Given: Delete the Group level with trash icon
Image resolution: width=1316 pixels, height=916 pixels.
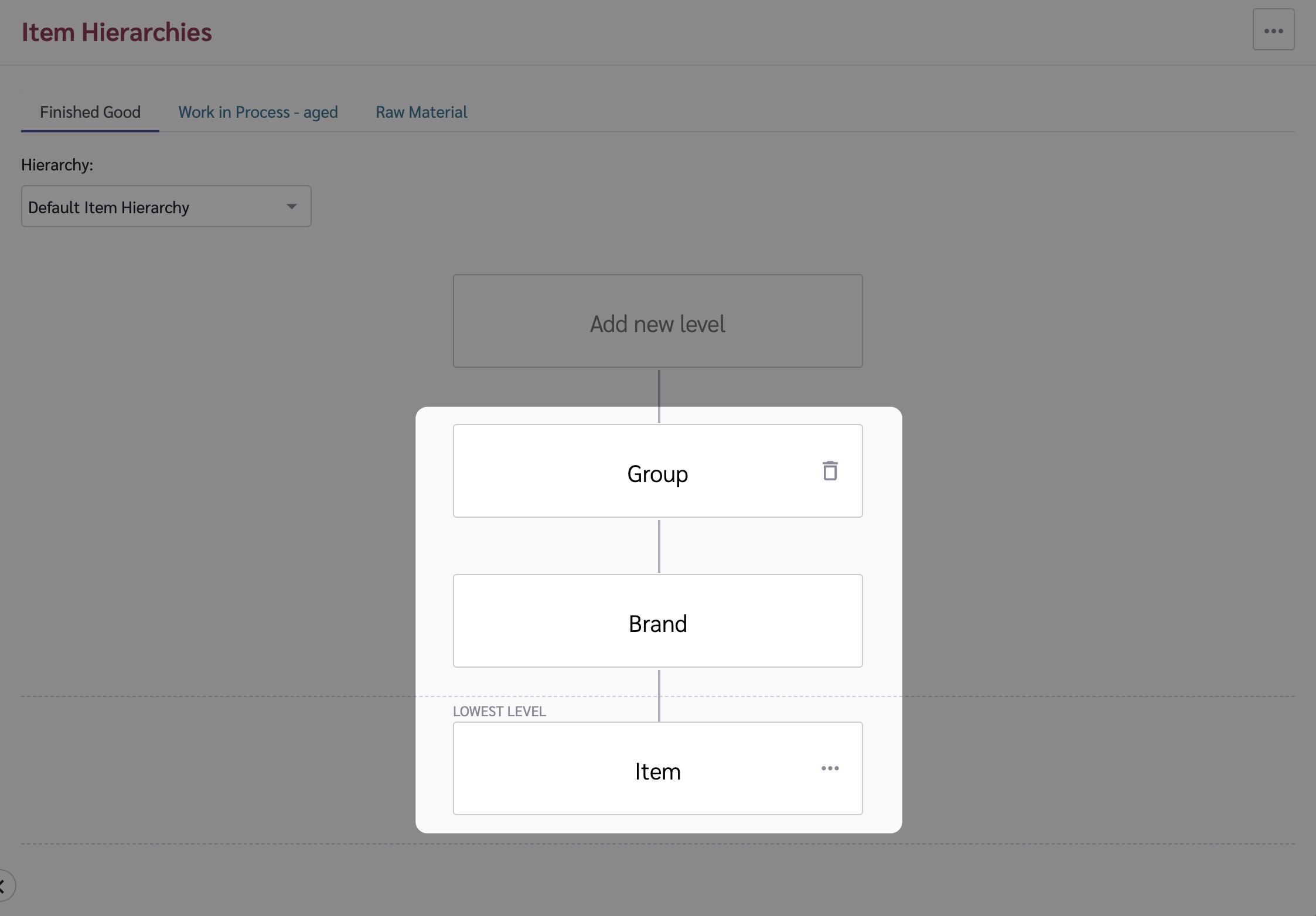Looking at the screenshot, I should coord(829,471).
